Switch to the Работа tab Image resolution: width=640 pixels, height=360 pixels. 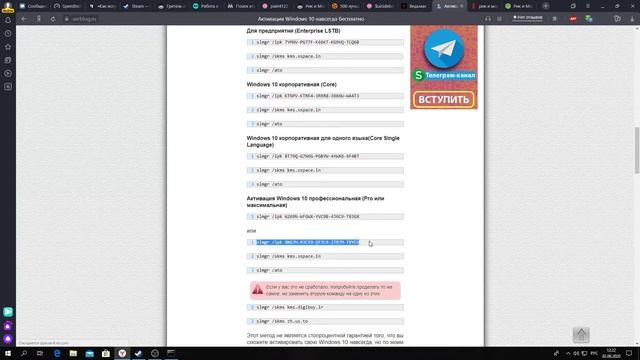tap(206, 6)
